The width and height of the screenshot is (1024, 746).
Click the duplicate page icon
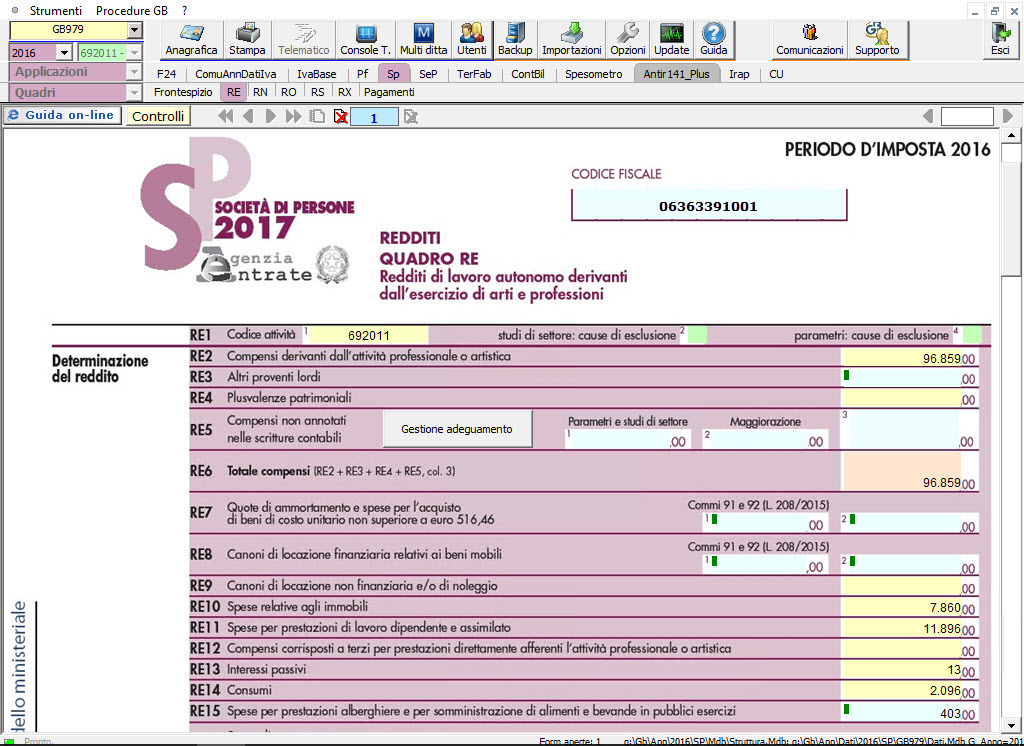click(317, 116)
